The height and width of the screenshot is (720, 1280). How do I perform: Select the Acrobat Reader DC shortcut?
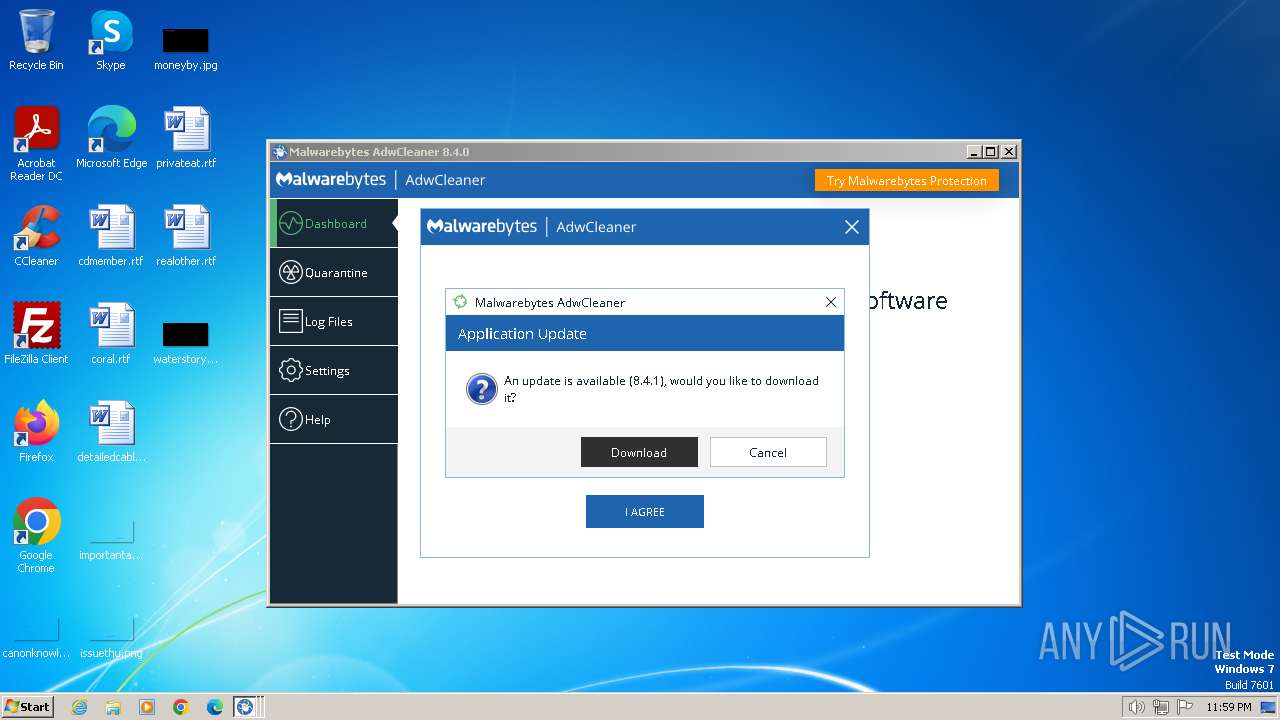coord(36,143)
